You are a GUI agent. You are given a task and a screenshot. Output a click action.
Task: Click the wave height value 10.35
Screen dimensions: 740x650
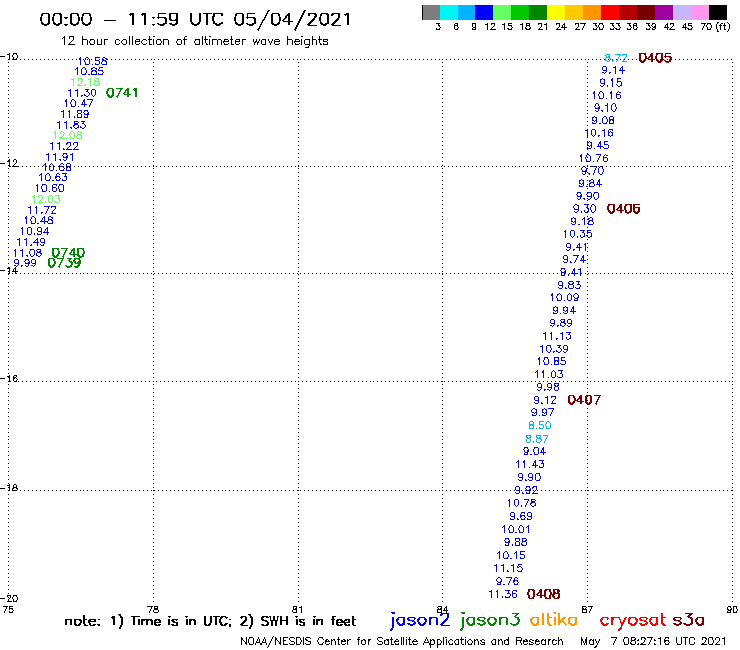(577, 234)
